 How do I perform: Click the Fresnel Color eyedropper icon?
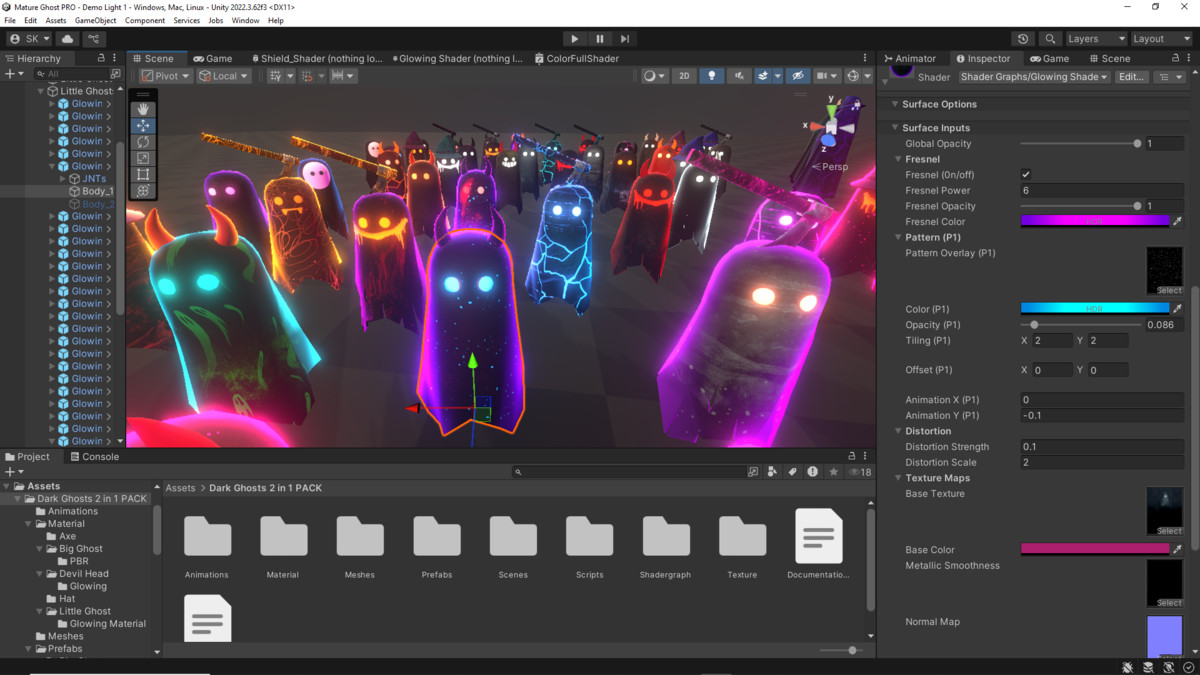(x=1177, y=222)
